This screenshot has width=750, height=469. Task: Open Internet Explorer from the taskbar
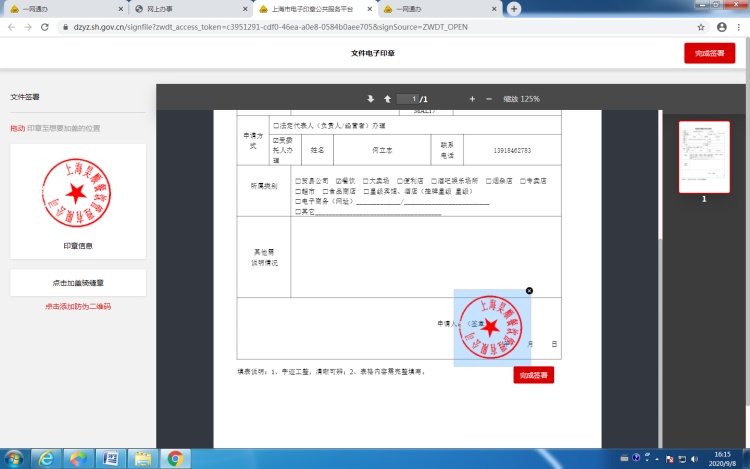point(44,458)
